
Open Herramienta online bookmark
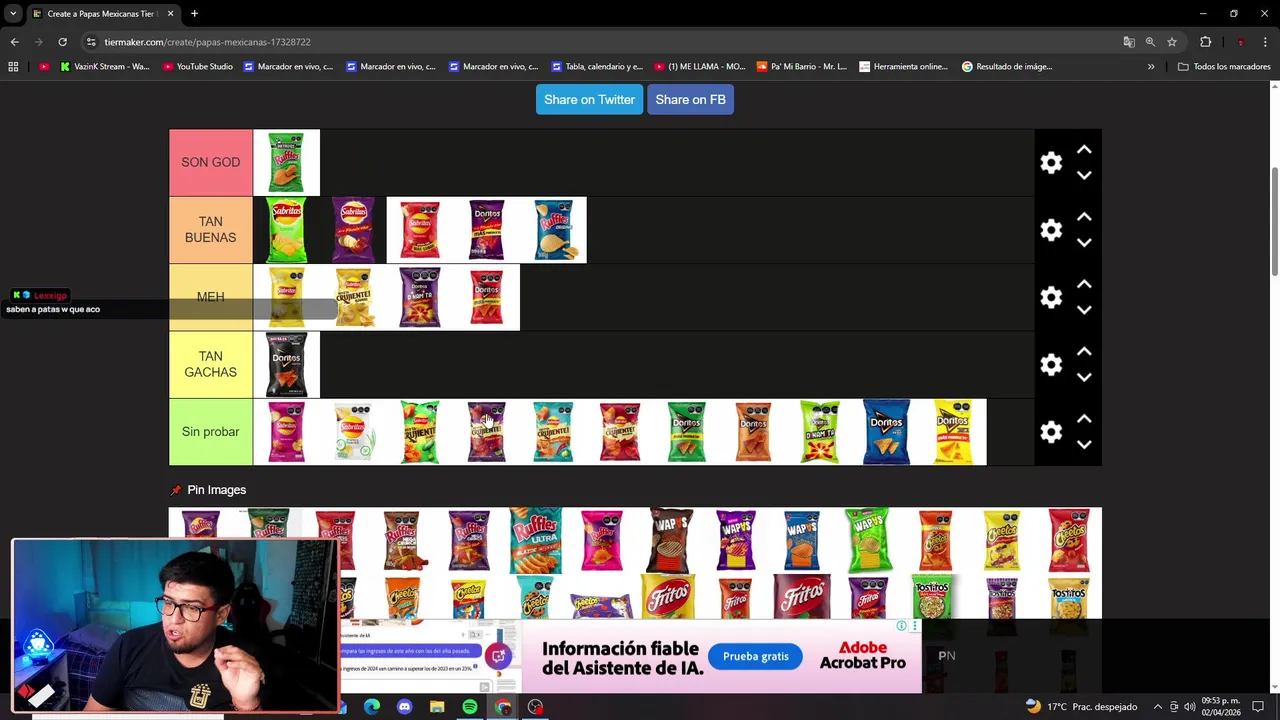903,67
